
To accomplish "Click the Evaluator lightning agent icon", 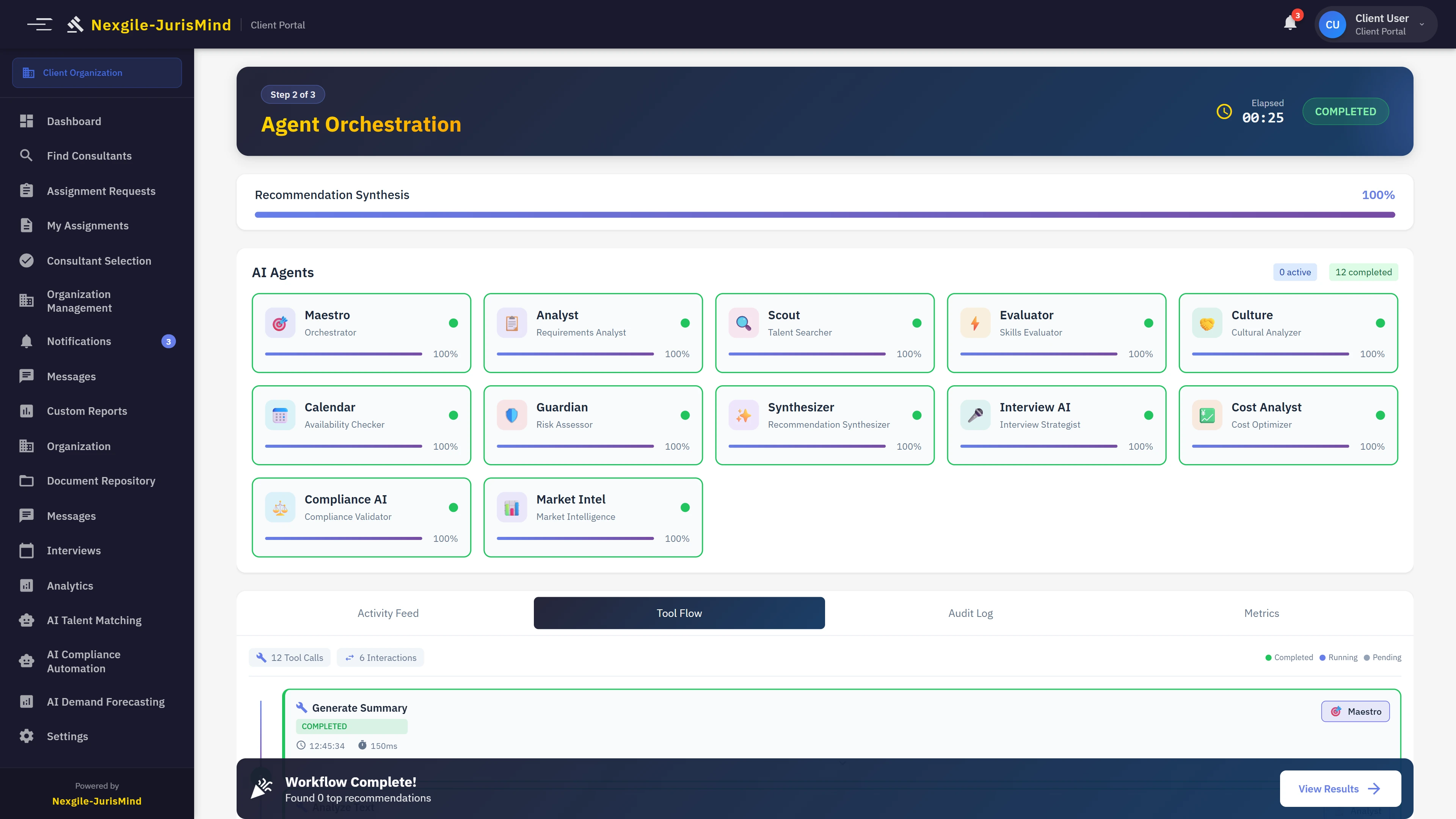I will coord(975,323).
